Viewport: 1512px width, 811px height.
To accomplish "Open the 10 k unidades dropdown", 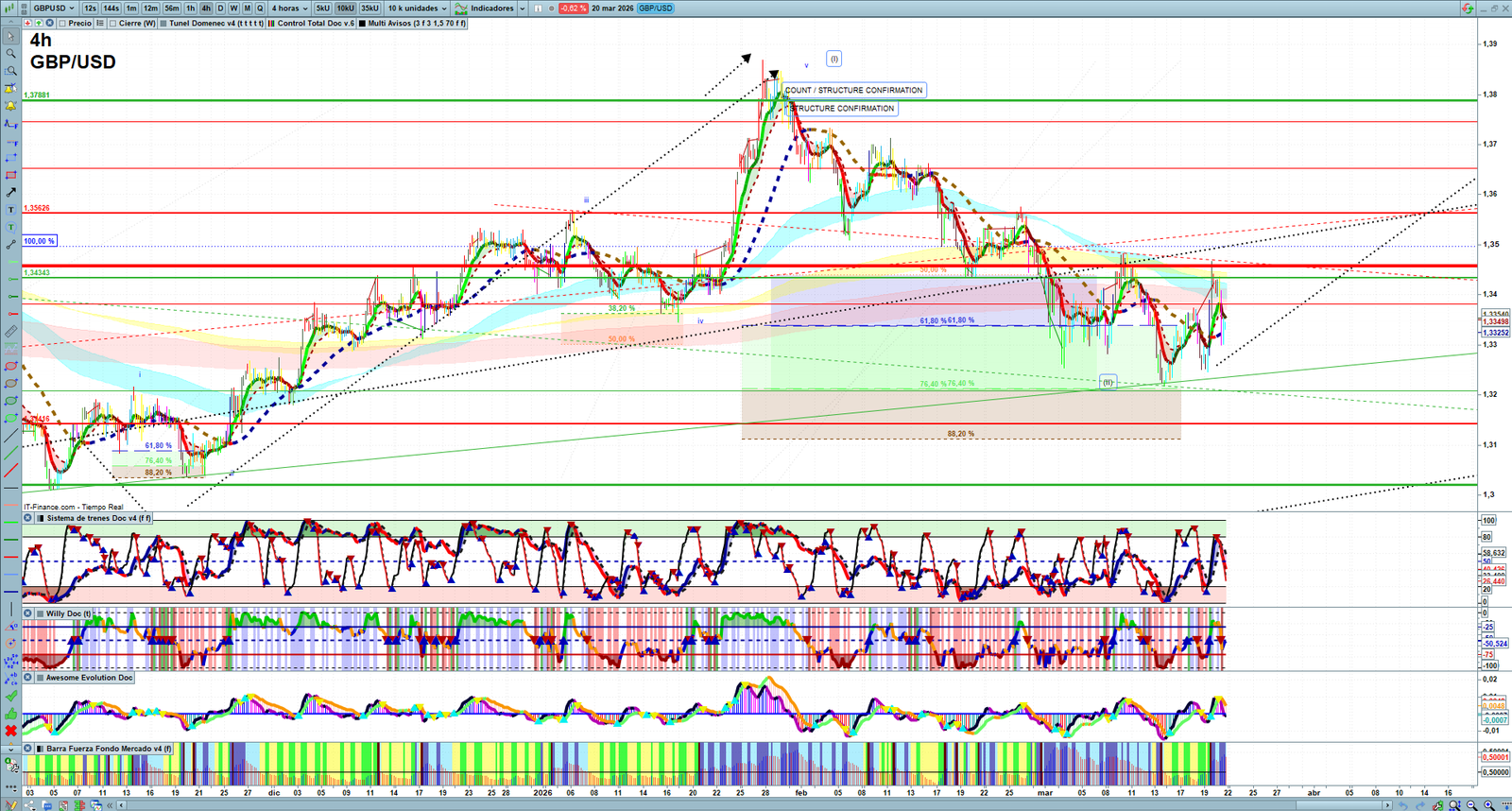I will pyautogui.click(x=417, y=9).
